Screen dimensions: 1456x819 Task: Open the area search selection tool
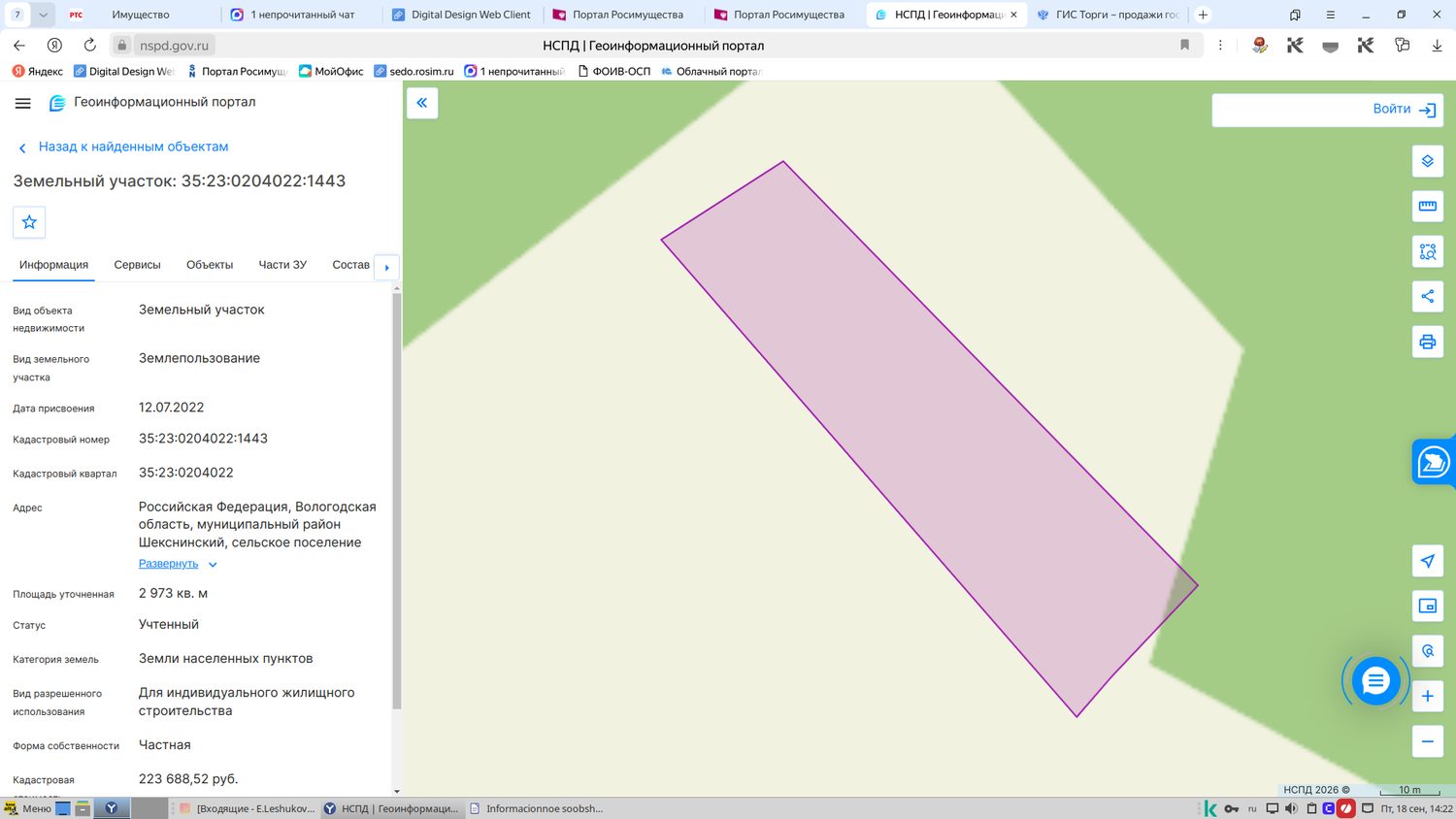tap(1427, 251)
